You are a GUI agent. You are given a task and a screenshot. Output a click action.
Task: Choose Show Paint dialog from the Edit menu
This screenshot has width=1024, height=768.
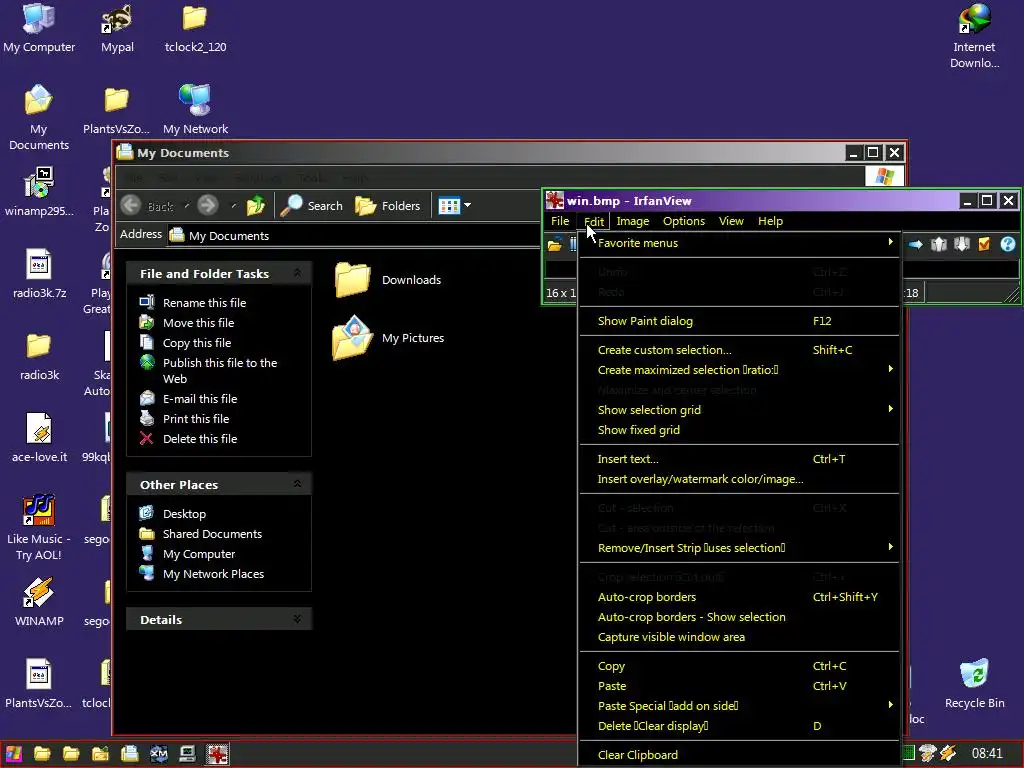coord(739,321)
